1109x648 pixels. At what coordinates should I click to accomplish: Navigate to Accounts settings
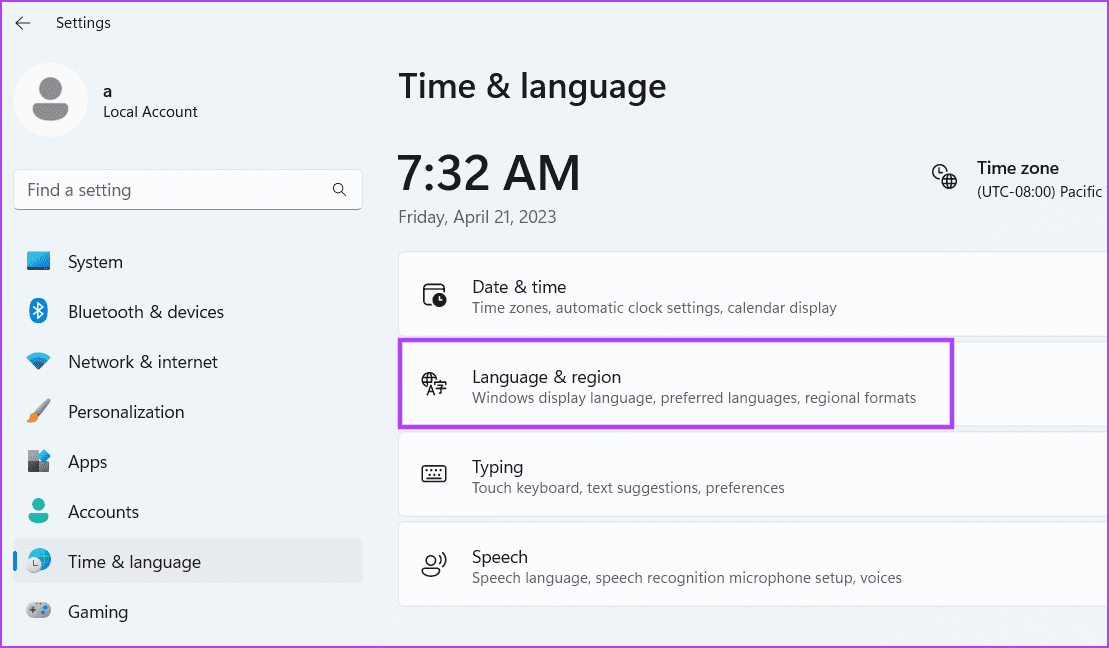click(x=187, y=511)
